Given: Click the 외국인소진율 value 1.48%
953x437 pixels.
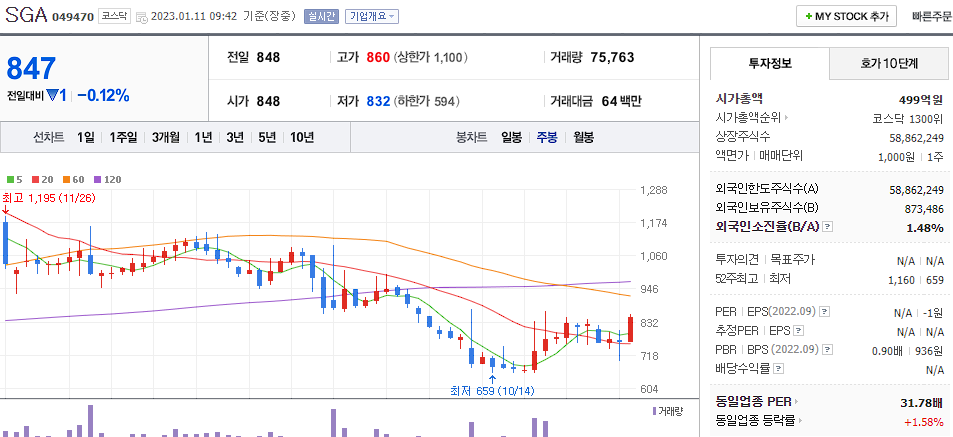Looking at the screenshot, I should tap(925, 228).
